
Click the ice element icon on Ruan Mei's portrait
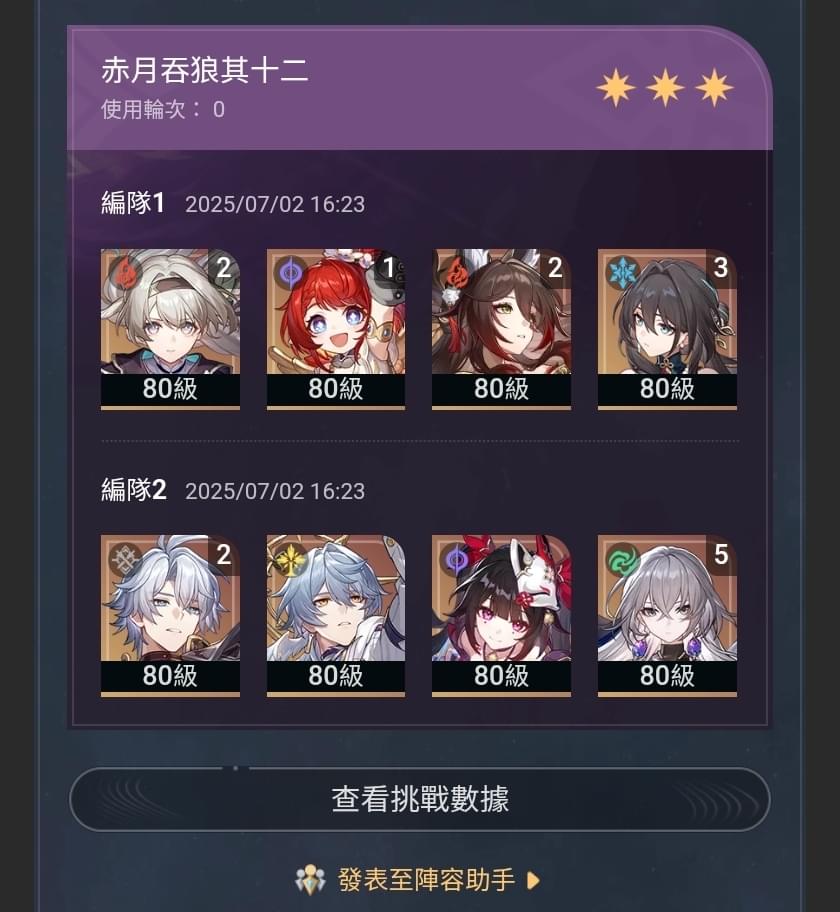622,272
